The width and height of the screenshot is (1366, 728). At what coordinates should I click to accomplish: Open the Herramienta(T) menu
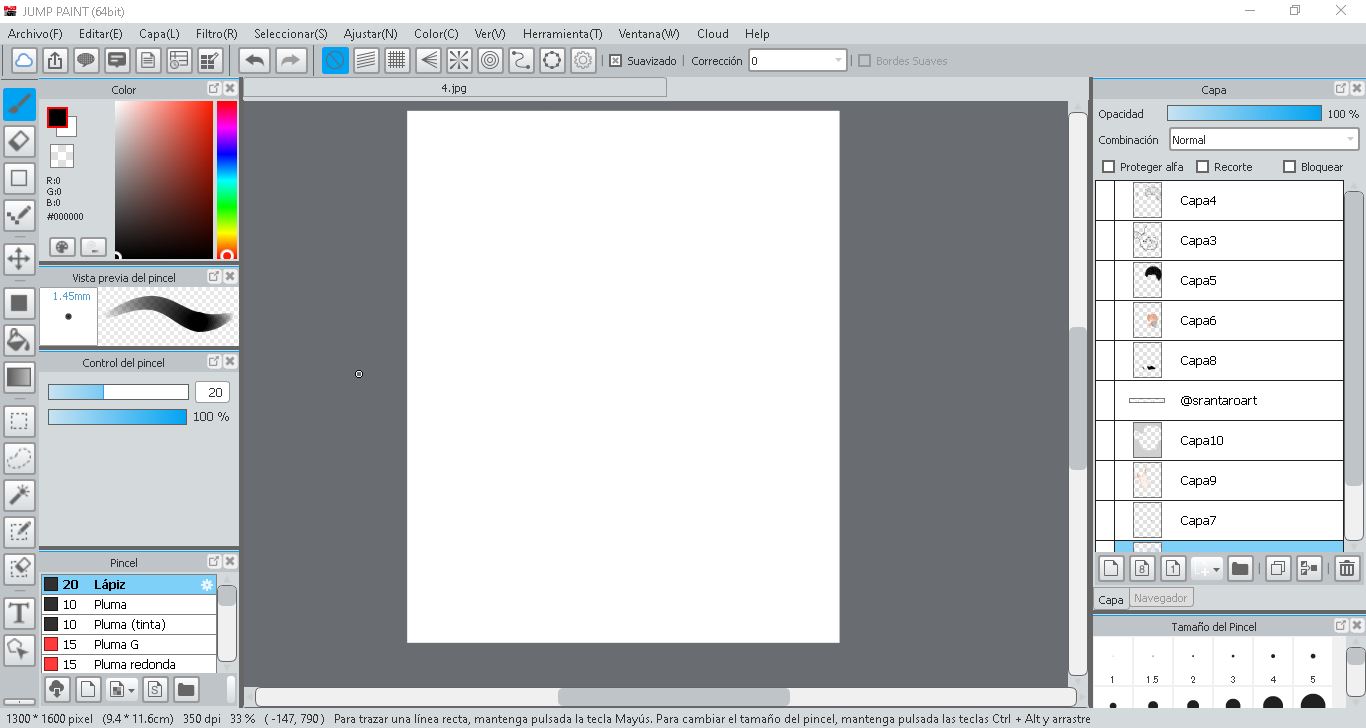562,34
